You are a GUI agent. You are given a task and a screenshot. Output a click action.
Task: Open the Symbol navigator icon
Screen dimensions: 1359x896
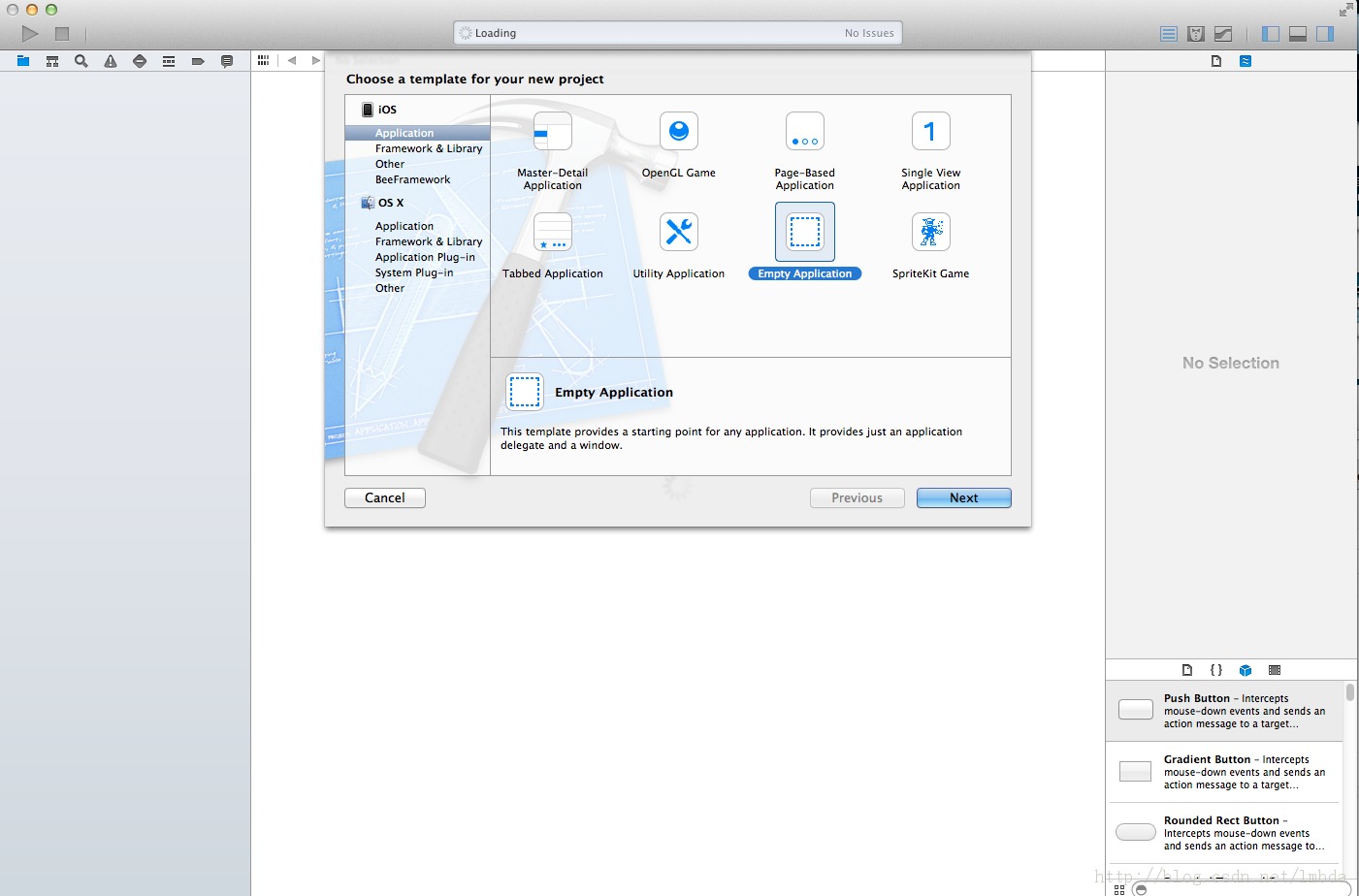52,61
